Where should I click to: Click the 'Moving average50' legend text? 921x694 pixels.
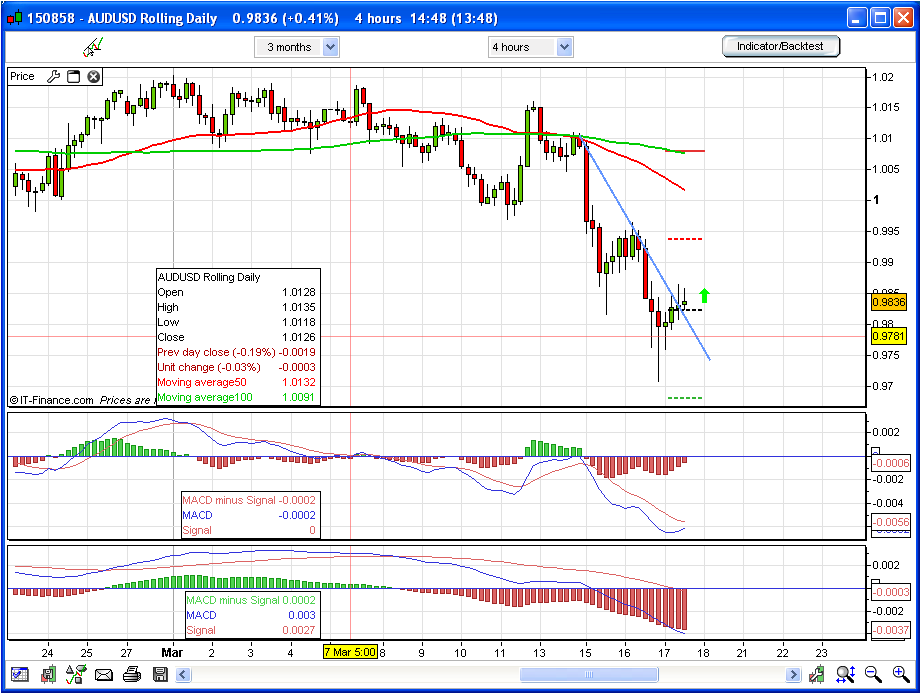tap(201, 382)
